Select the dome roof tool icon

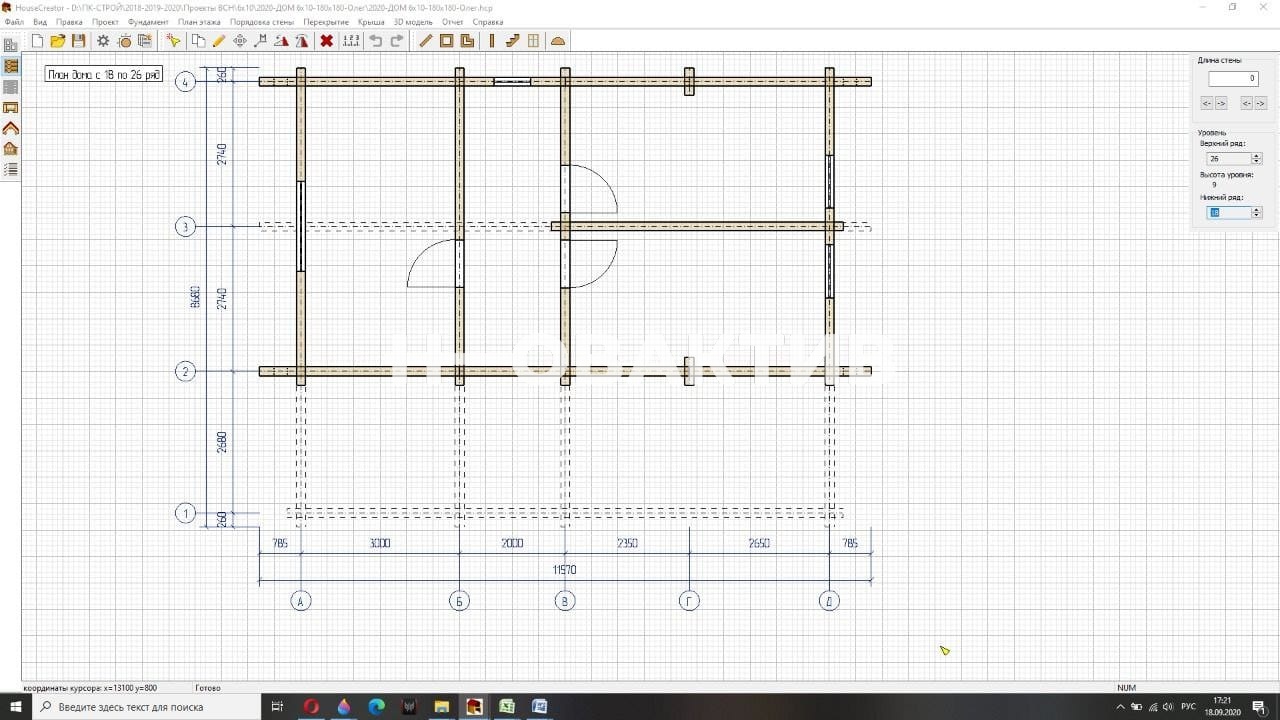click(x=558, y=41)
